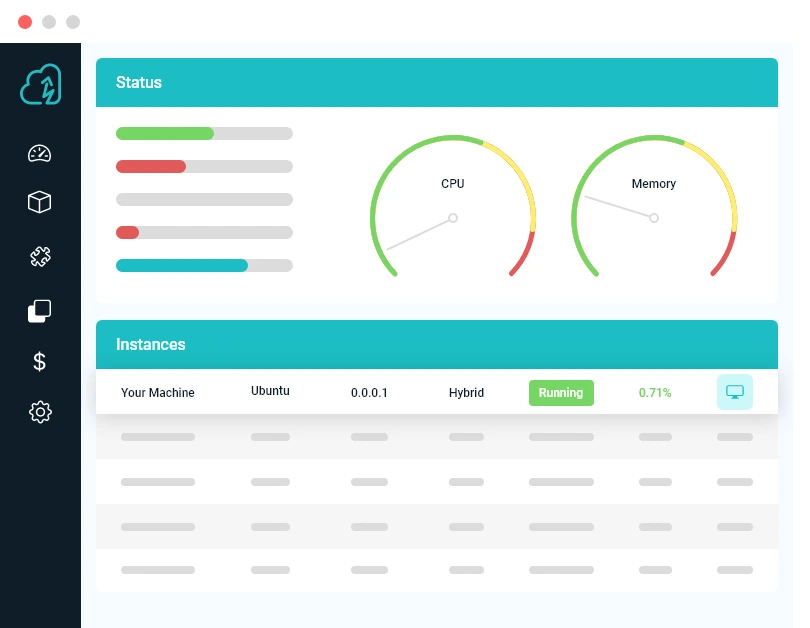The image size is (810, 628).
Task: Click the red progress bar
Action: (x=150, y=166)
